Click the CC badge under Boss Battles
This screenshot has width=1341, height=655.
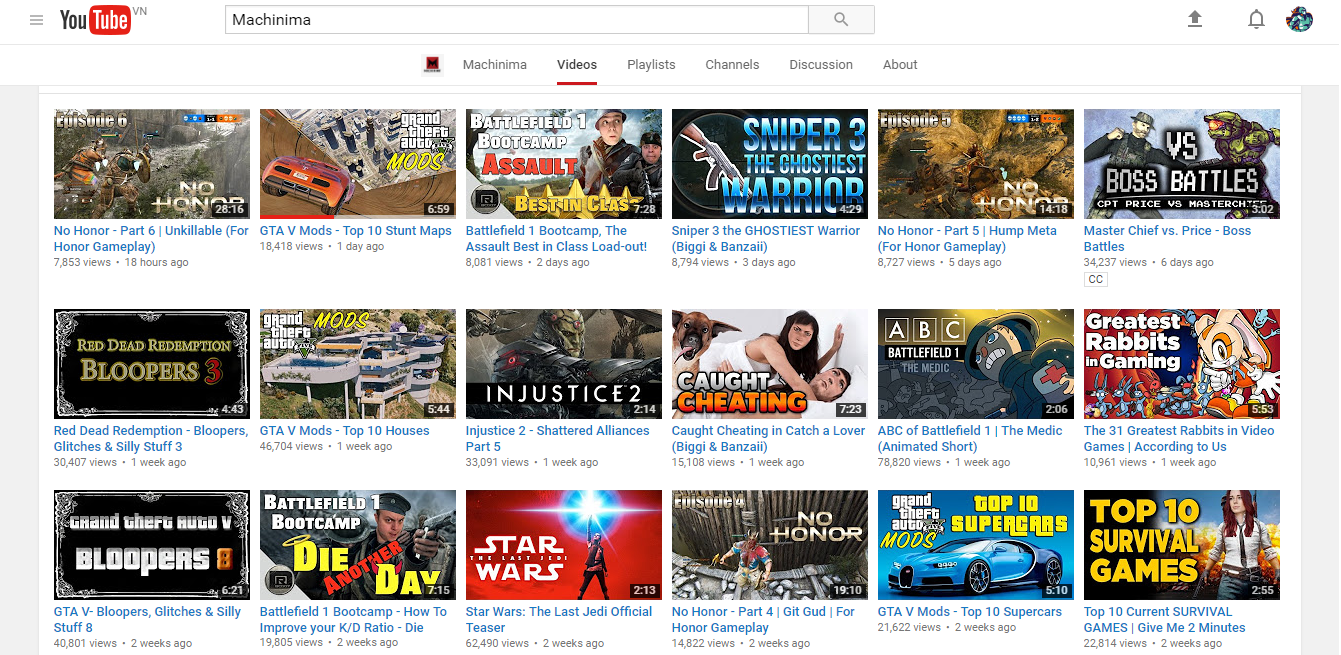click(x=1095, y=280)
